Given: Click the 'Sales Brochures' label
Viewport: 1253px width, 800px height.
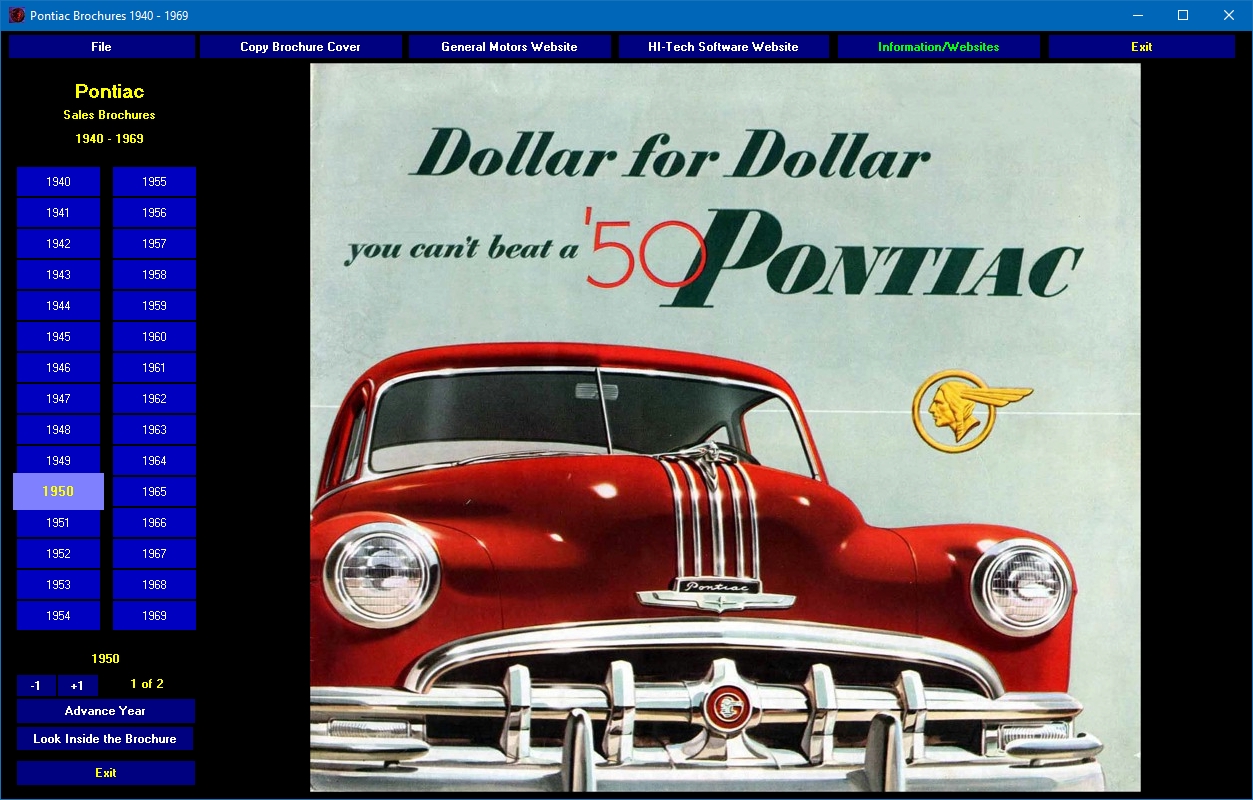Looking at the screenshot, I should pos(109,115).
